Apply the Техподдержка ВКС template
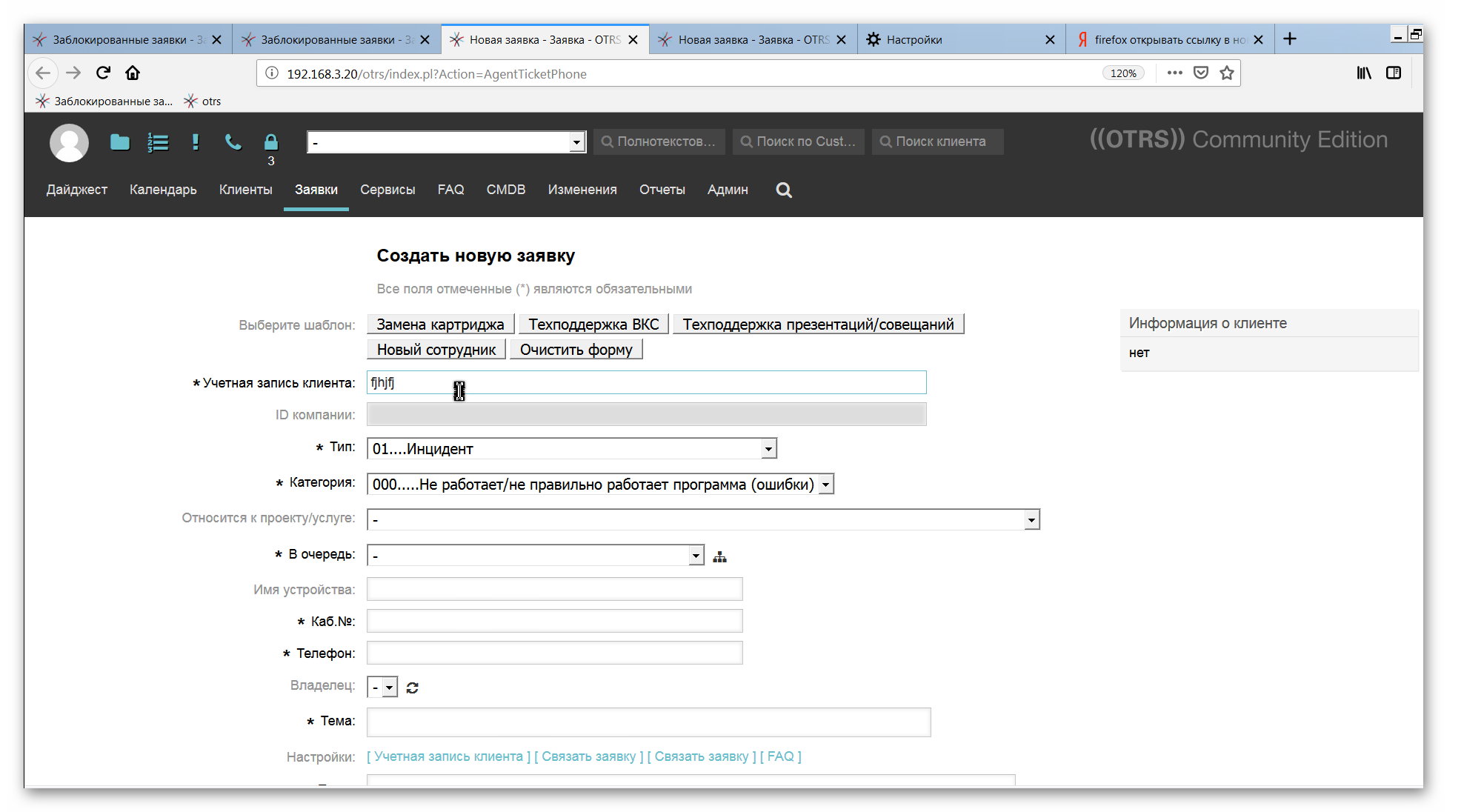The width and height of the screenshot is (1464, 812). click(x=593, y=325)
